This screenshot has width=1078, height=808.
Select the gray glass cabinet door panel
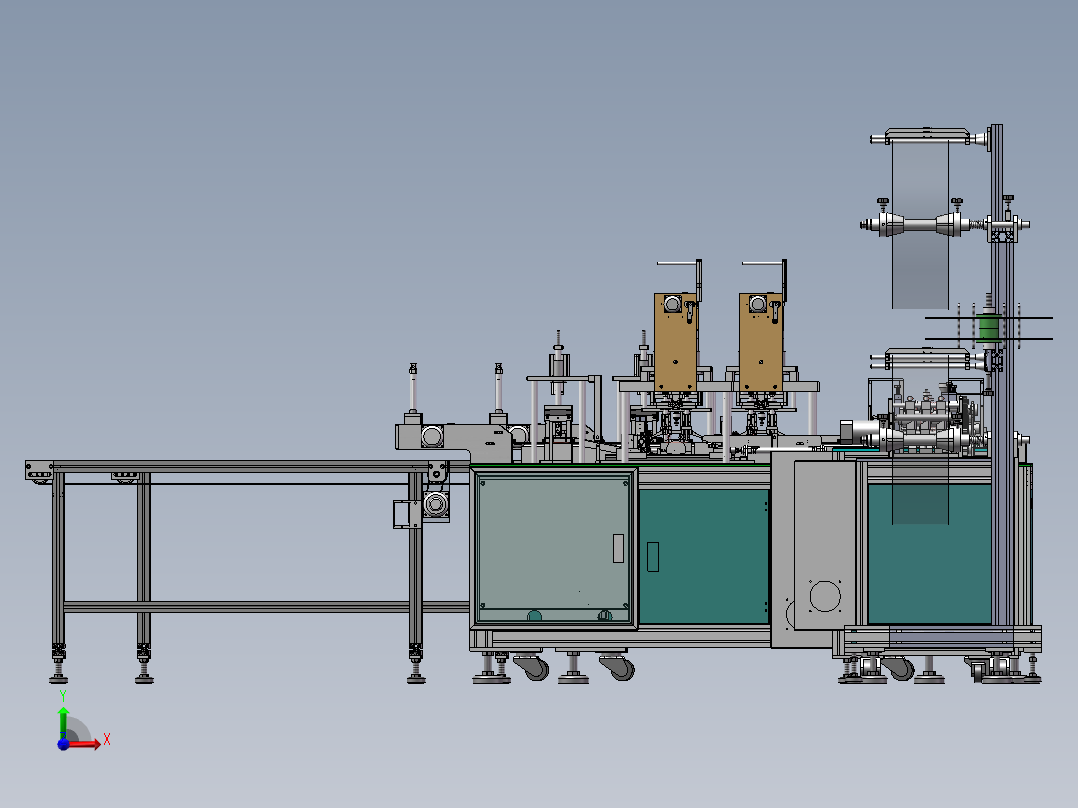(x=553, y=547)
